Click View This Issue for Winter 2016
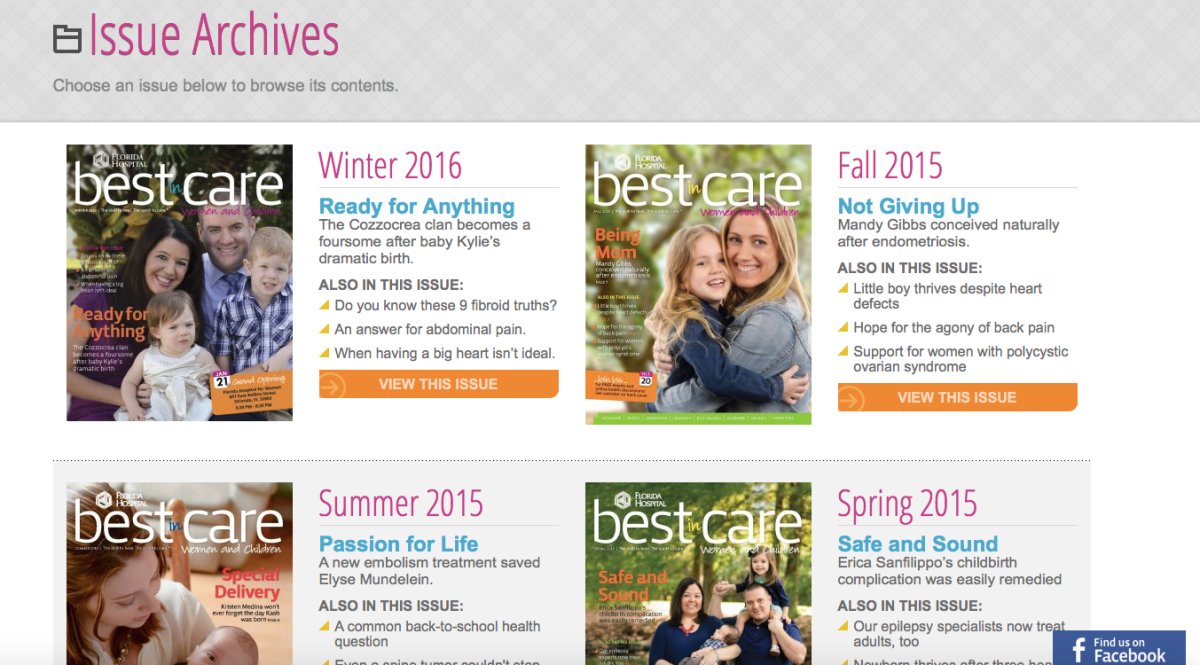 (x=439, y=384)
